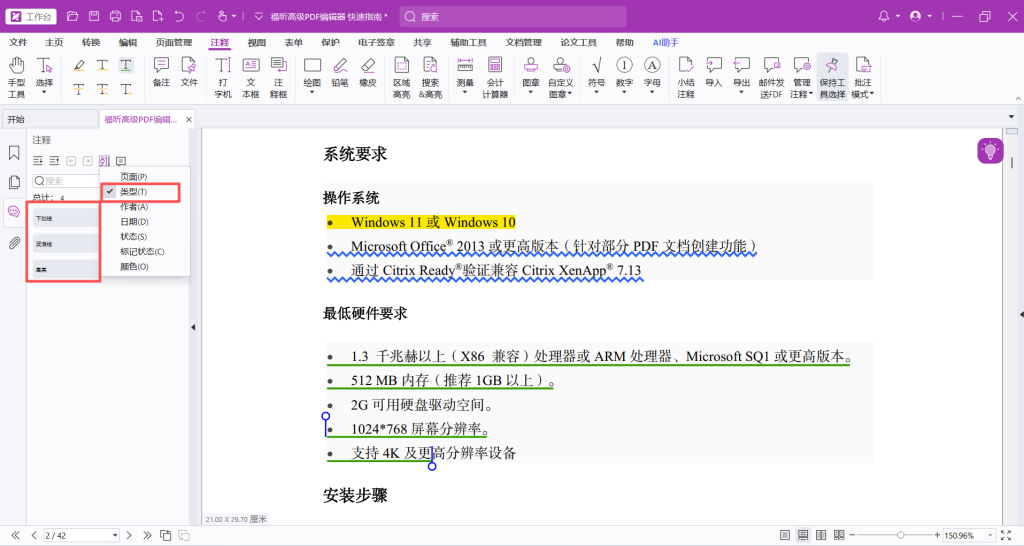Go to the previous page arrow

[x=34, y=536]
